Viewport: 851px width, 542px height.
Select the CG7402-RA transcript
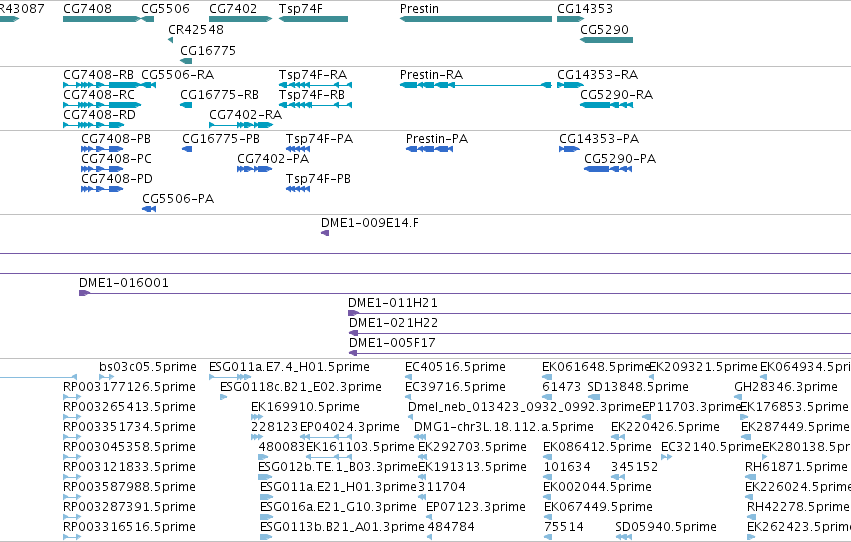[240, 125]
